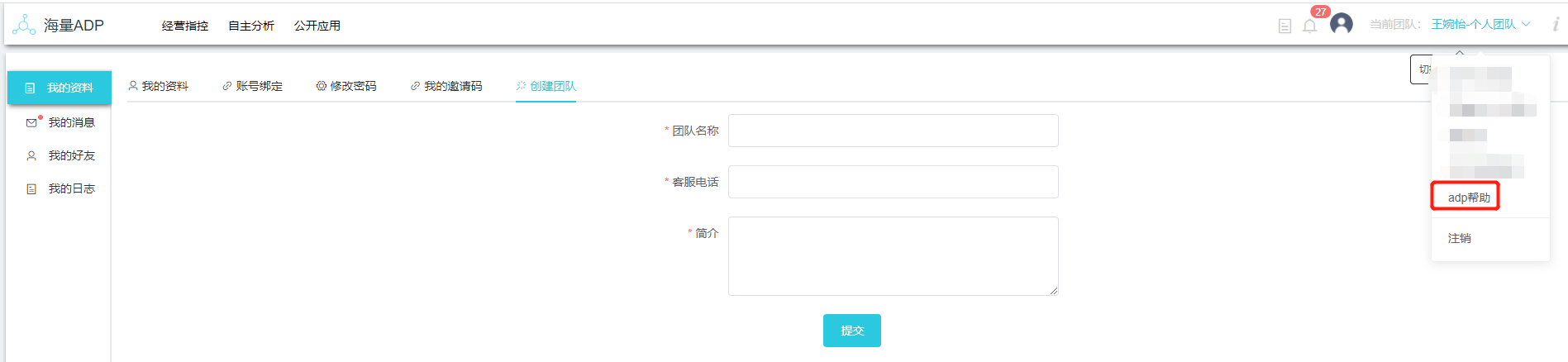
Task: Click the info icon at far right
Action: tap(1556, 25)
